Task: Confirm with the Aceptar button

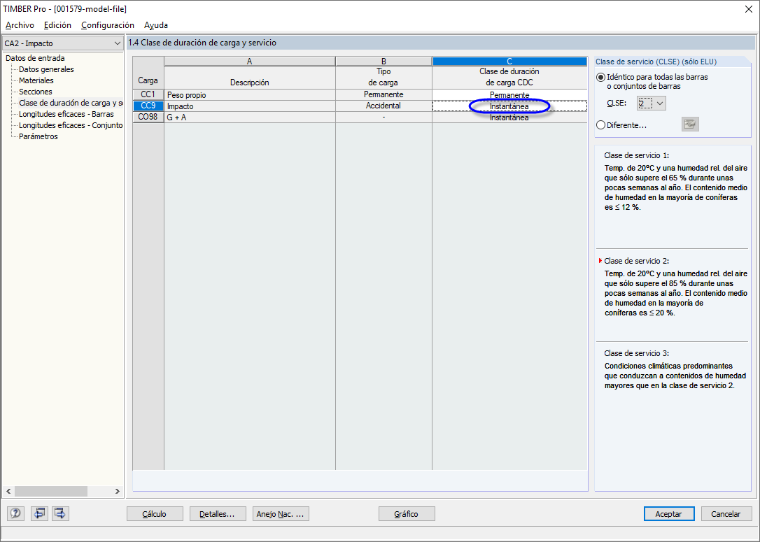Action: [669, 514]
